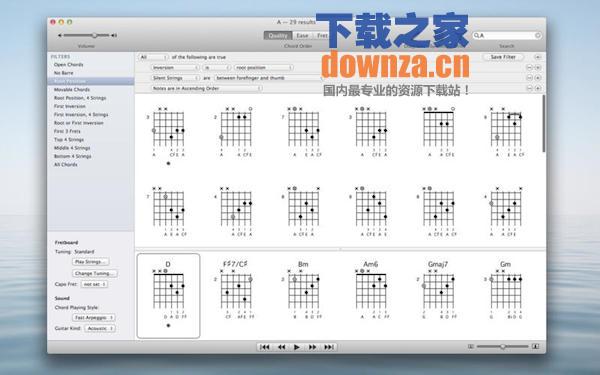Select the Bm chord diagram
The height and width of the screenshot is (375, 600).
tap(303, 291)
